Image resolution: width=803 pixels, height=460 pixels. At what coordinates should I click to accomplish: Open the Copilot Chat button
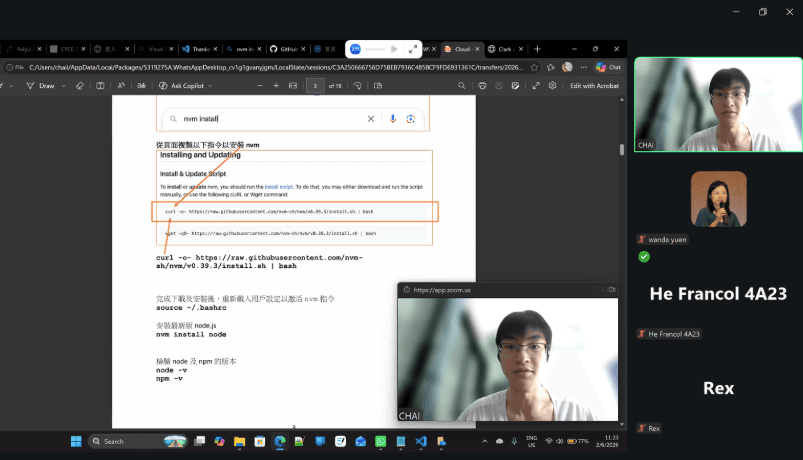click(x=608, y=67)
